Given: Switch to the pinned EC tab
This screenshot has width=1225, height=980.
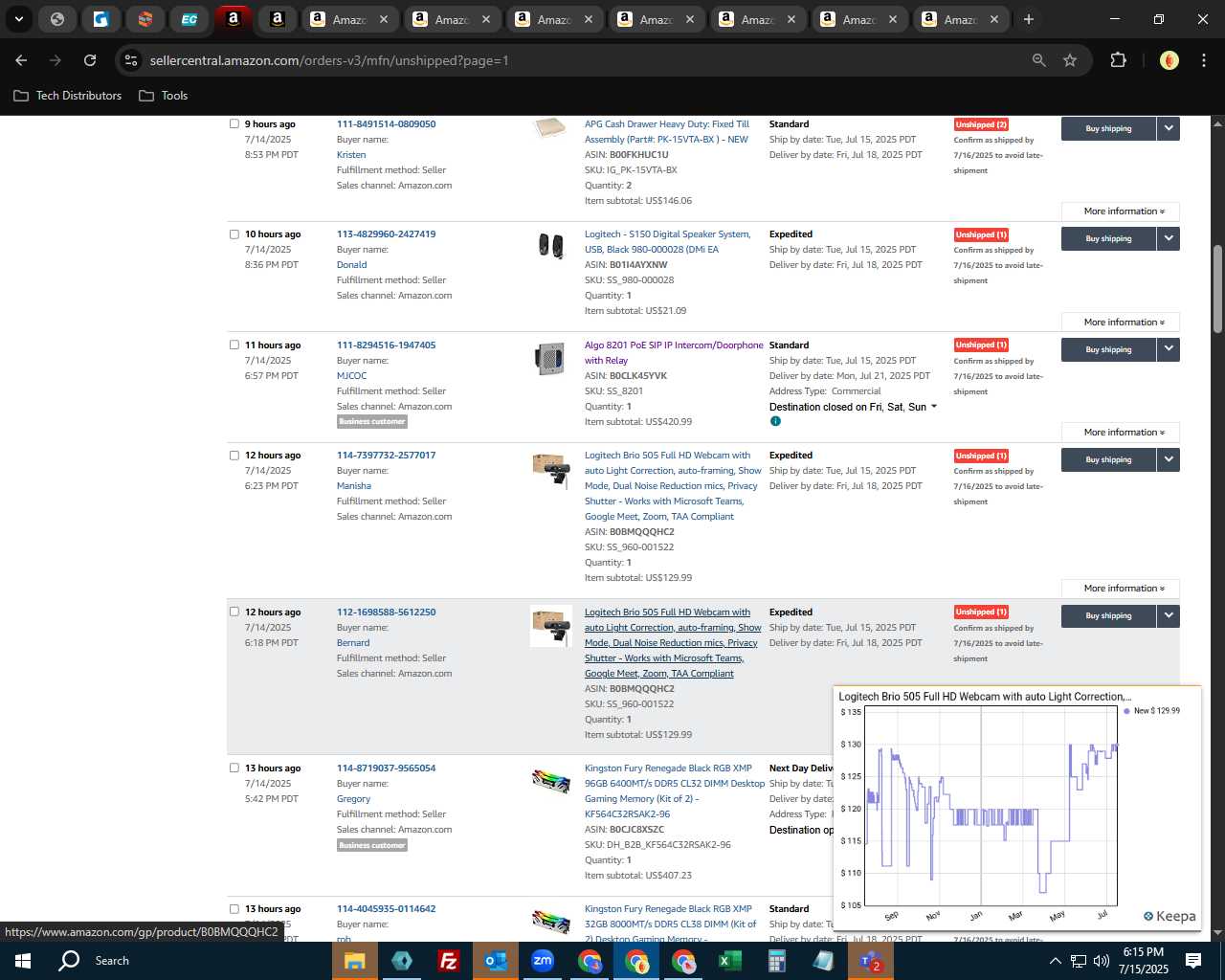Looking at the screenshot, I should click(x=189, y=19).
